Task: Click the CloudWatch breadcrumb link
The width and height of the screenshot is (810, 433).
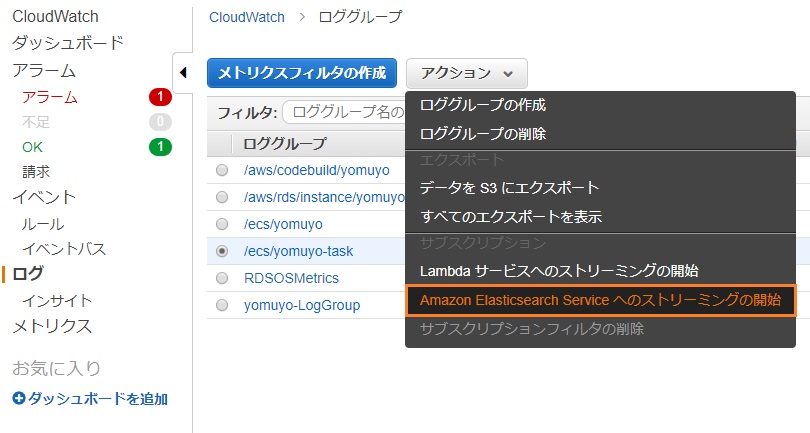Action: pyautogui.click(x=247, y=17)
